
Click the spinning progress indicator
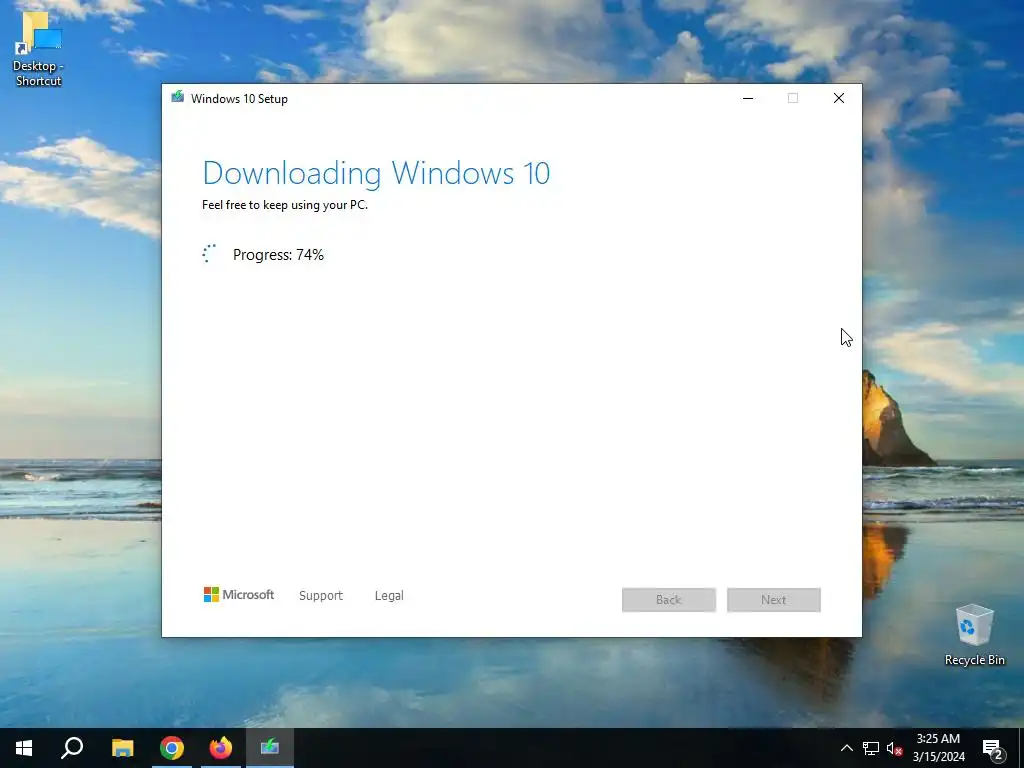click(209, 254)
